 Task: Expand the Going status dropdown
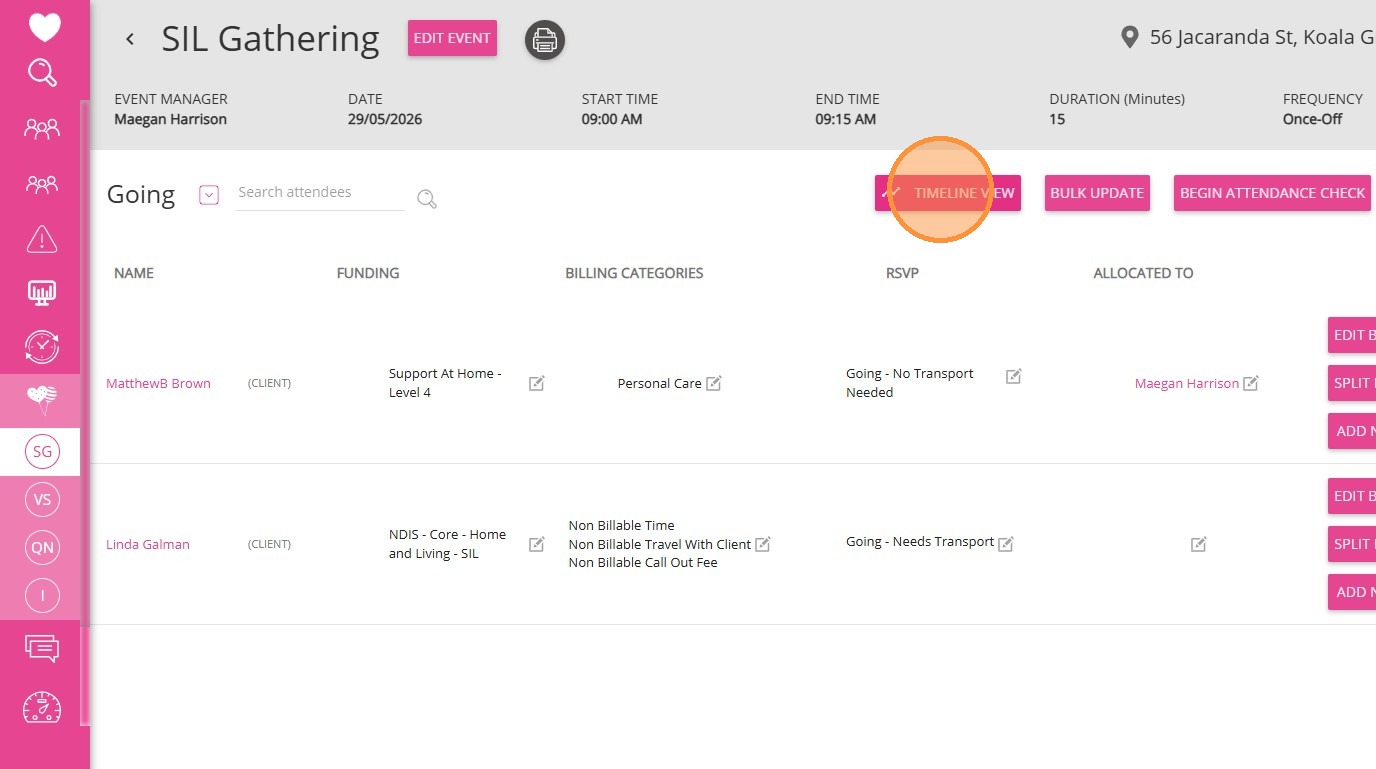(x=209, y=195)
